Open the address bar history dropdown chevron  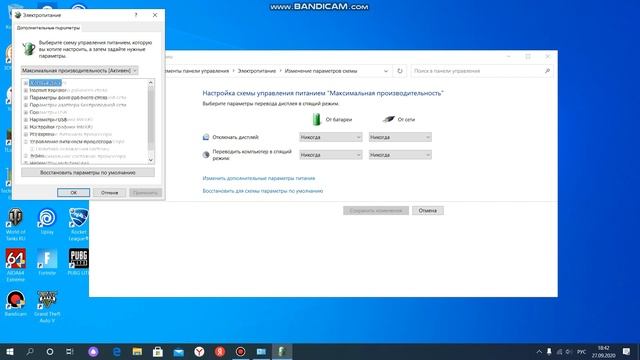point(386,71)
